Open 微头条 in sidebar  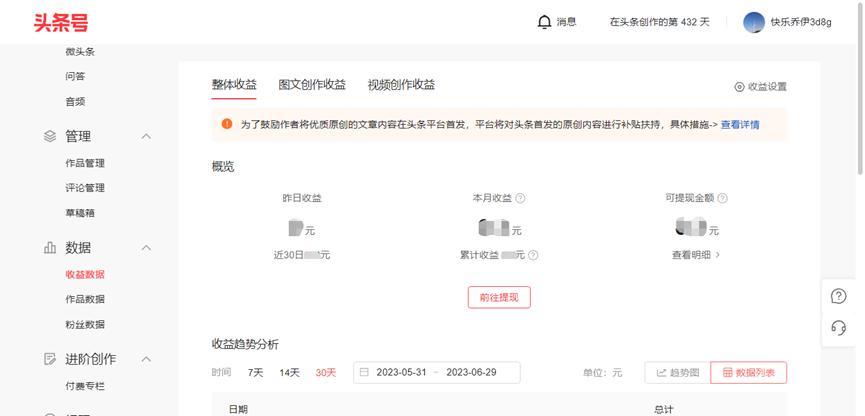coord(80,51)
